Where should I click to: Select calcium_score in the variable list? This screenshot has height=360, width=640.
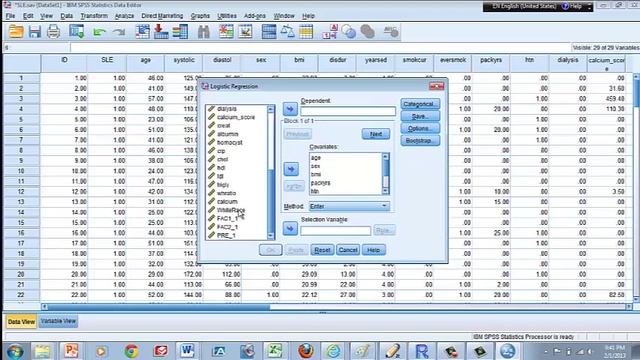point(236,117)
